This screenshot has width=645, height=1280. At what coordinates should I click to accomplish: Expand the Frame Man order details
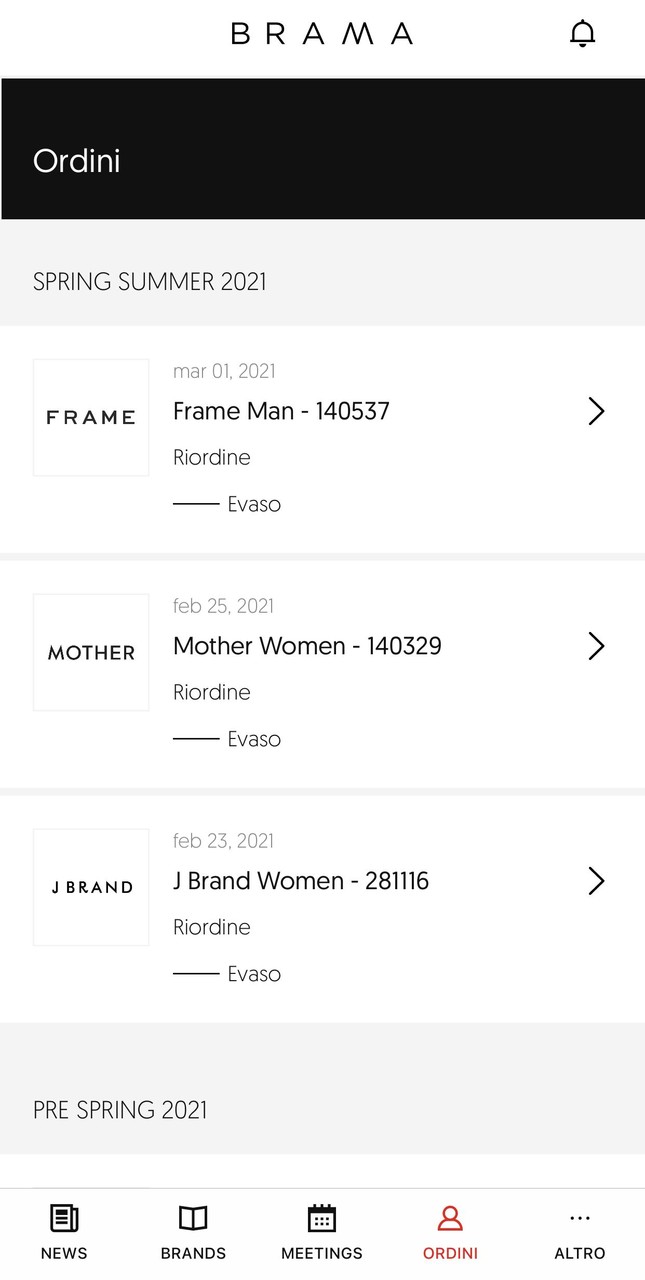596,411
